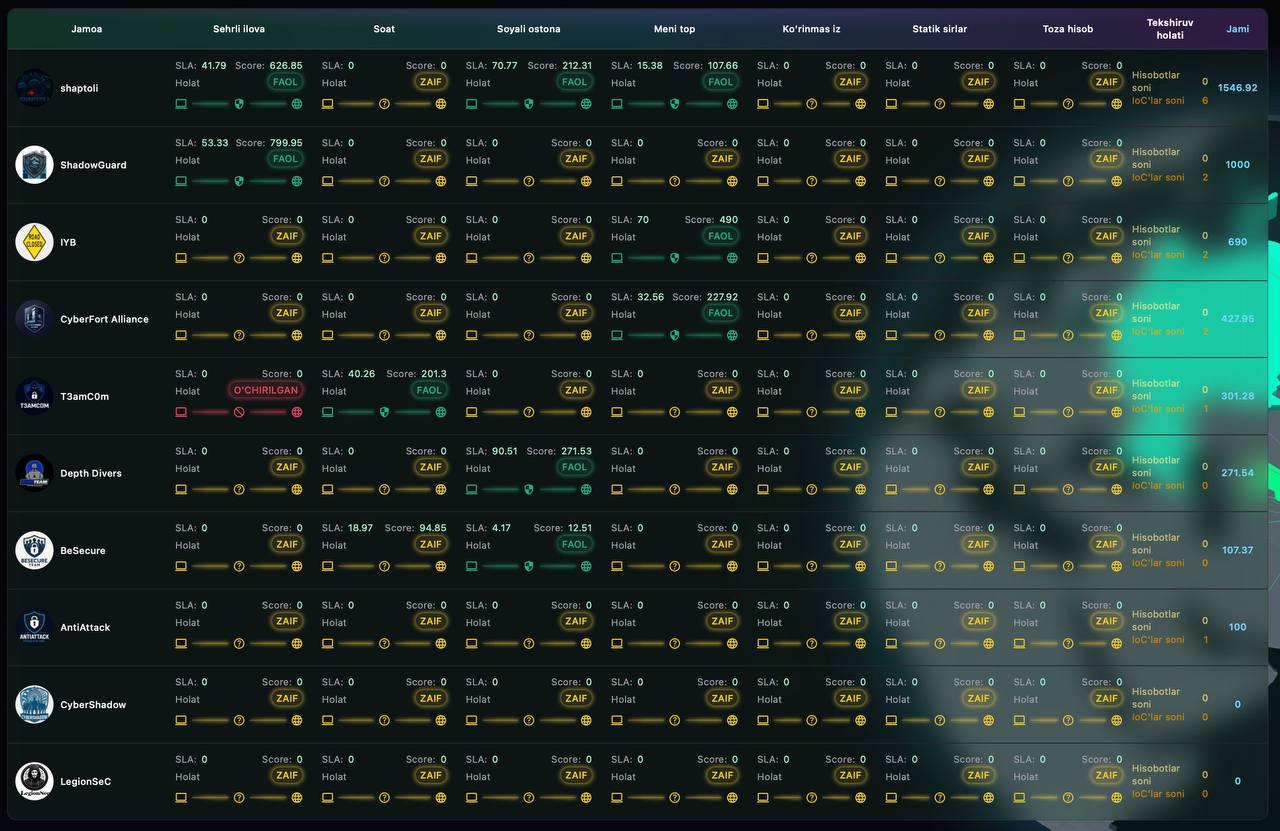
Task: Click shaptoli's total score 1546.92
Action: pyautogui.click(x=1238, y=87)
